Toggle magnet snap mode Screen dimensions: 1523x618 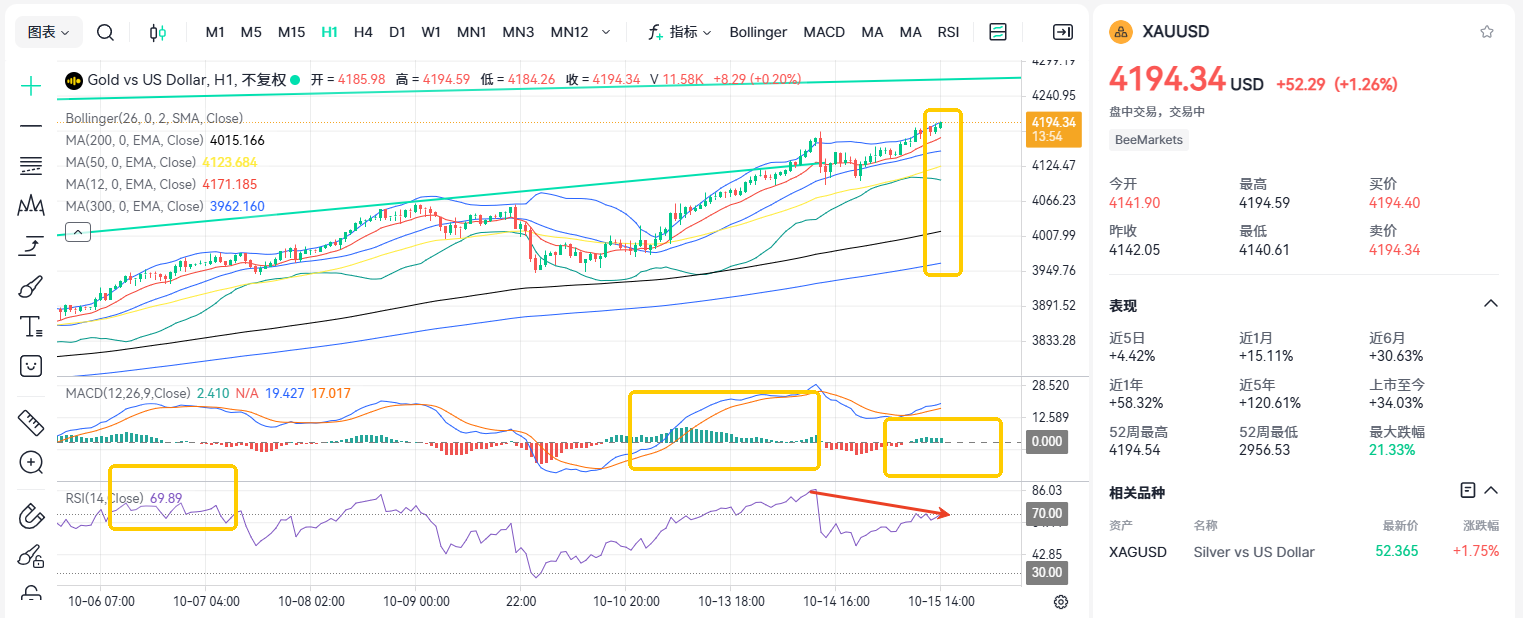31,517
